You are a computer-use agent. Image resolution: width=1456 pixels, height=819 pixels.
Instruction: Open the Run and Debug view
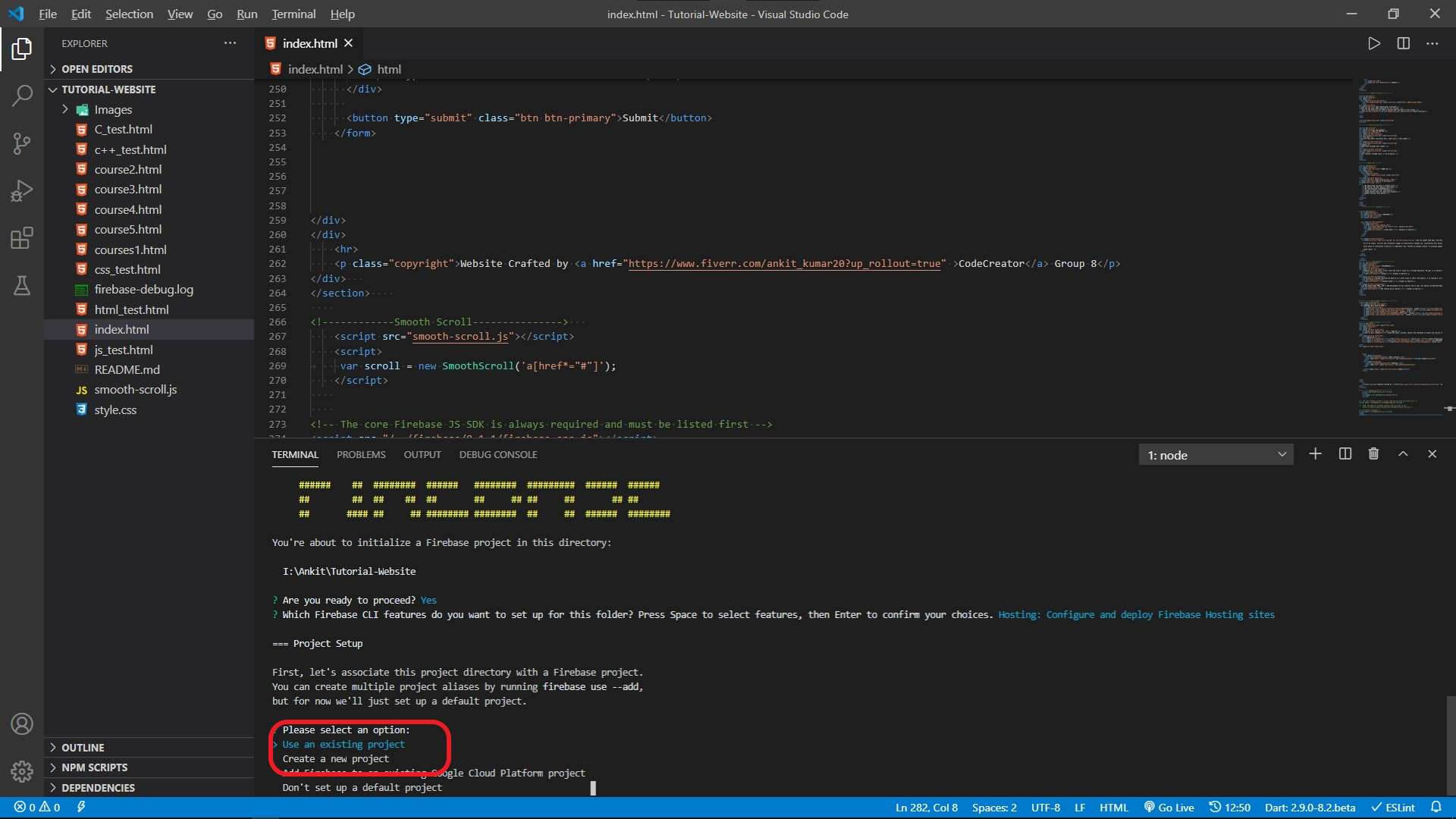tap(22, 190)
